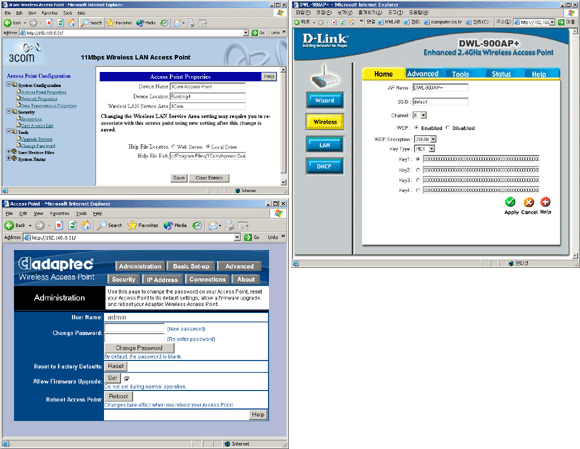Image resolution: width=580 pixels, height=449 pixels.
Task: Open IP Address tab in Adaptec page
Action: coord(162,280)
